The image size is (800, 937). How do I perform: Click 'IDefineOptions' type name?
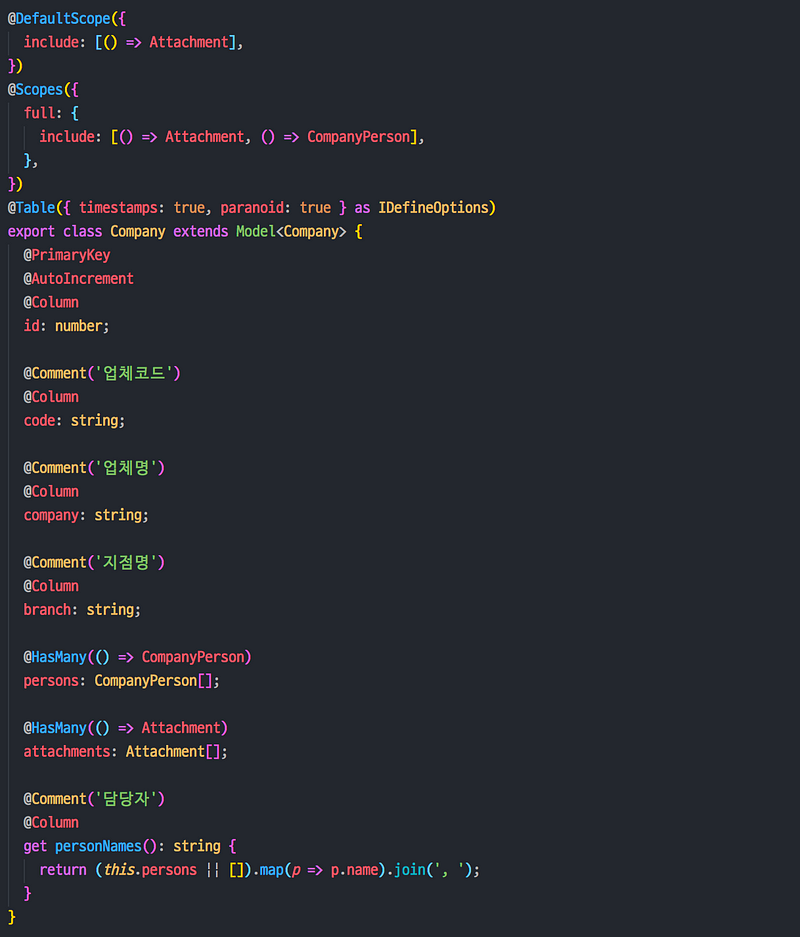[433, 208]
